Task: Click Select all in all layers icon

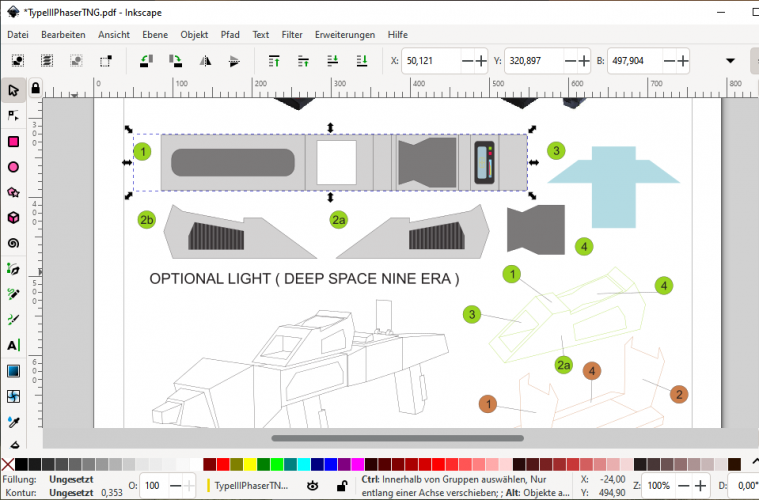Action: coord(47,61)
